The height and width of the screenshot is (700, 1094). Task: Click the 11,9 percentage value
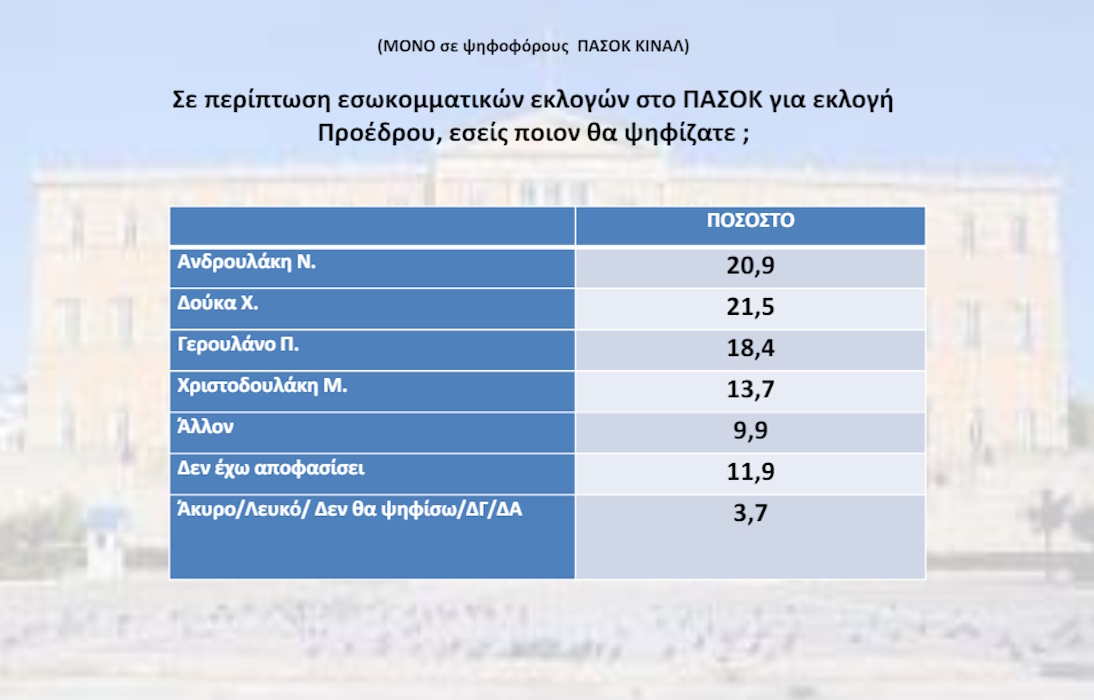click(750, 471)
